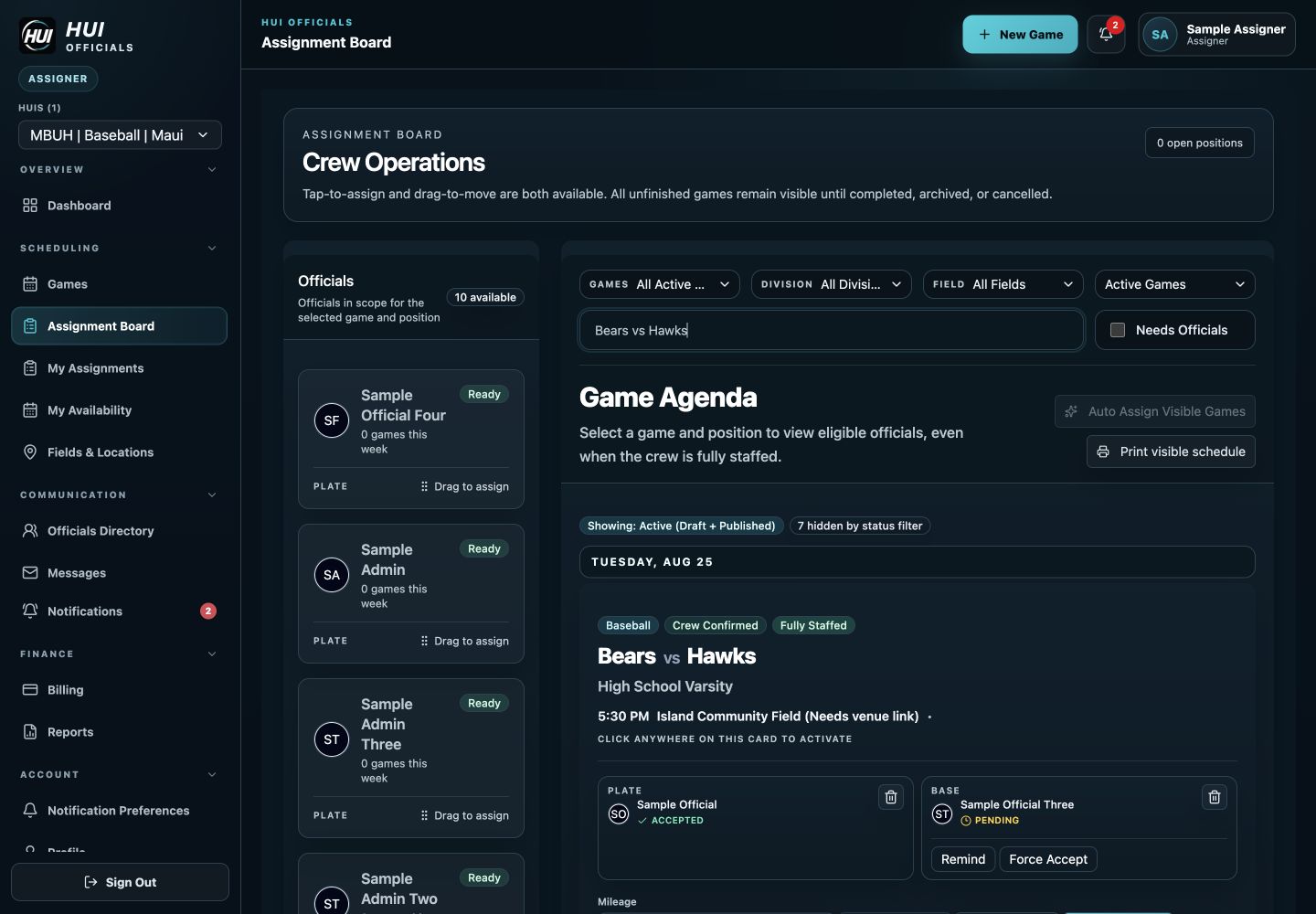Open the Games All Active filter dropdown

(660, 284)
